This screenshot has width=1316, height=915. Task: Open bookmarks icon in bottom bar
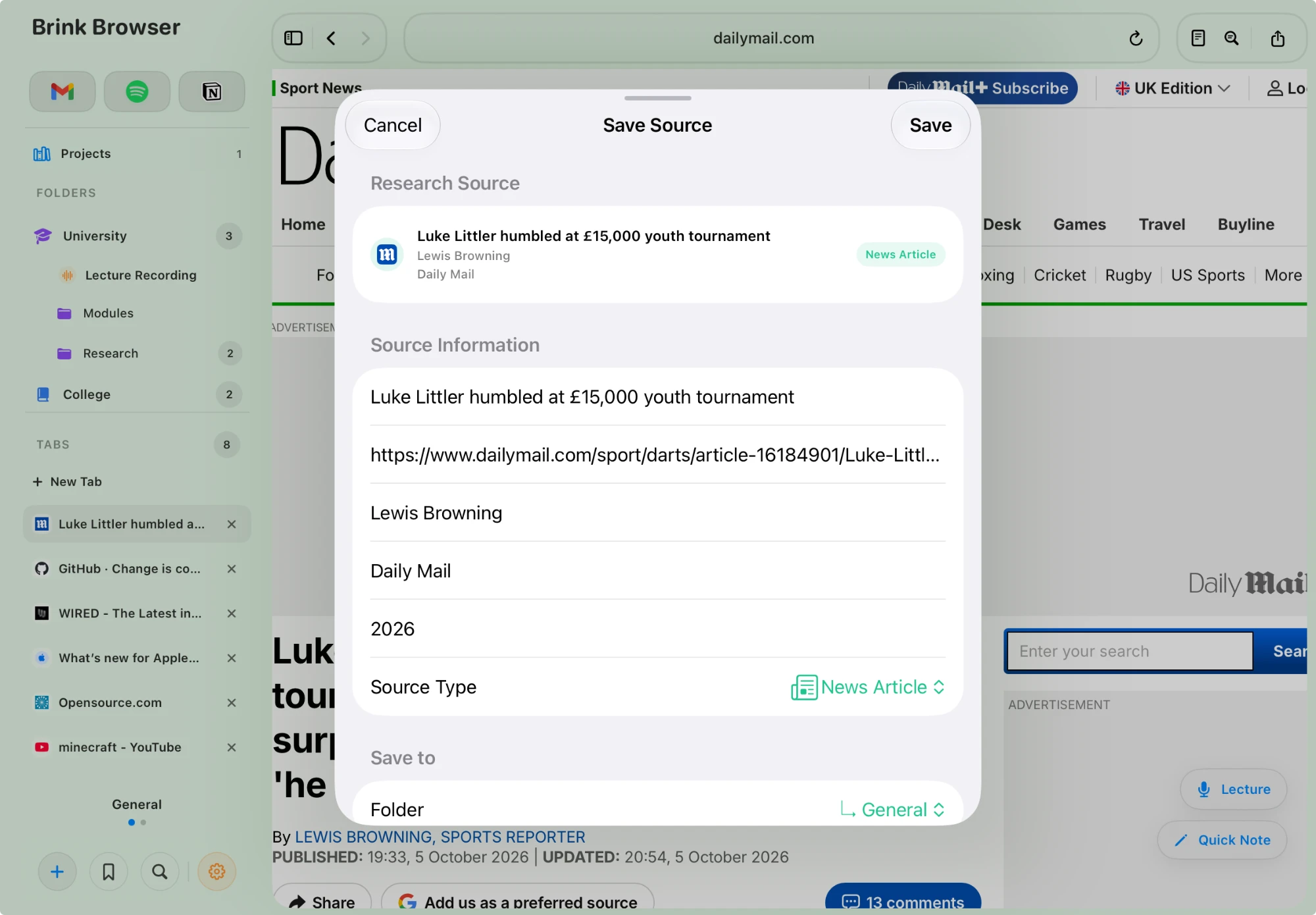coord(109,872)
